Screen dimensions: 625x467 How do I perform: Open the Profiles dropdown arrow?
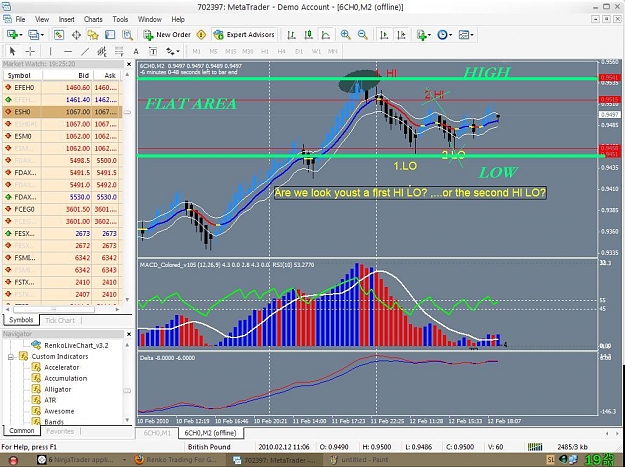[42, 35]
